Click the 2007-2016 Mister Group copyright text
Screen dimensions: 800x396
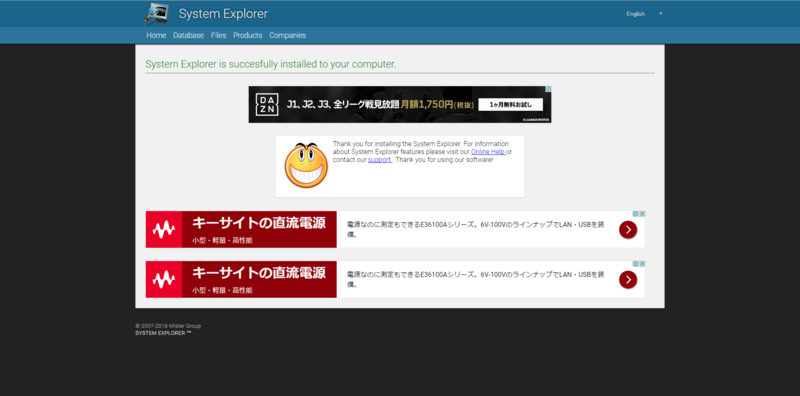(x=168, y=326)
